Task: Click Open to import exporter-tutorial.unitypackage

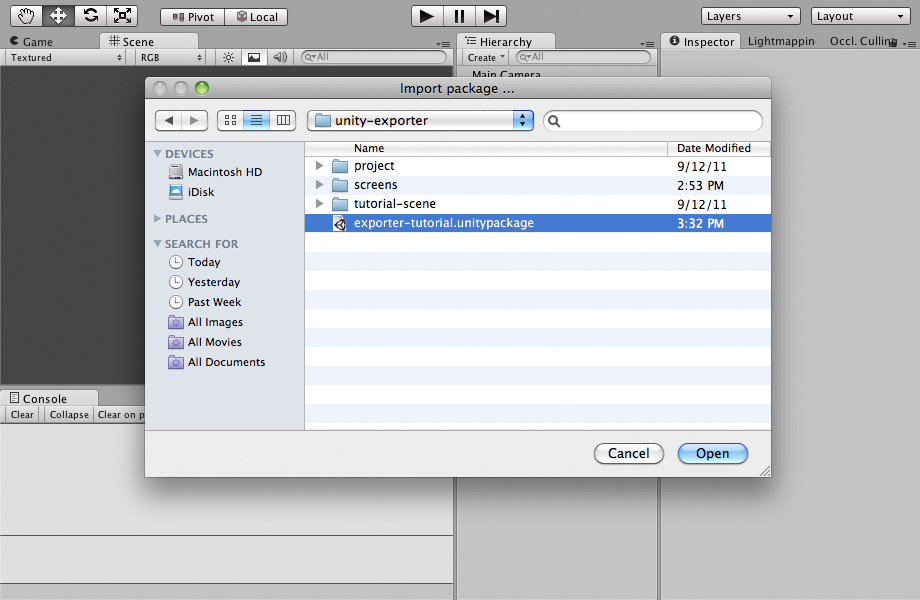Action: (712, 453)
